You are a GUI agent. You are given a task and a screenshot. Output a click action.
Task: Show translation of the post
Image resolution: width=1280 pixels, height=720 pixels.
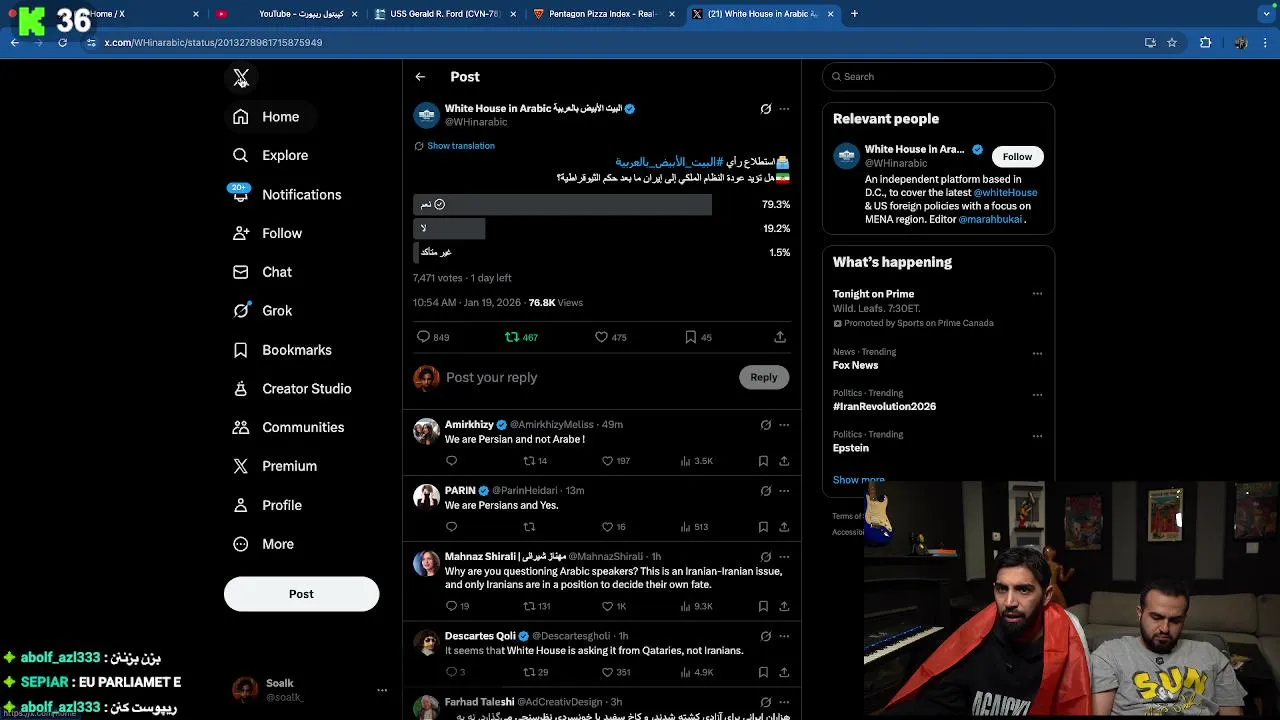[x=460, y=146]
